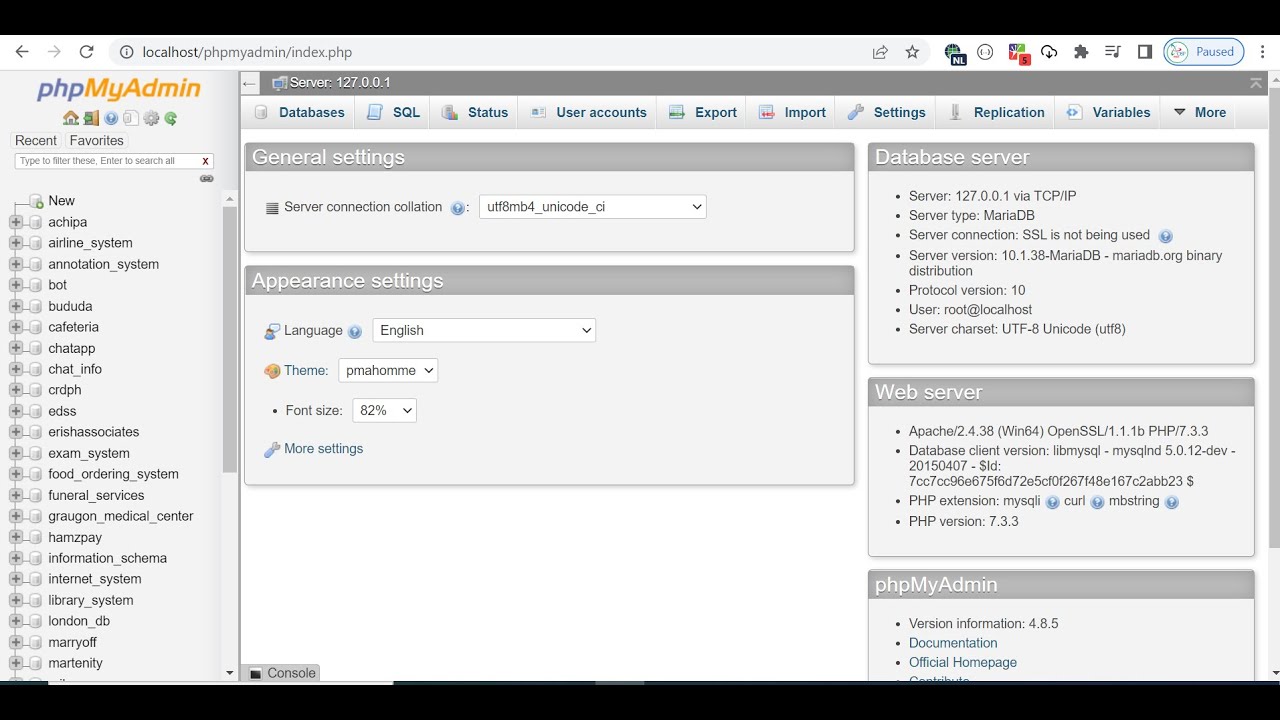The height and width of the screenshot is (720, 1280).
Task: Open help icon beside SSL not being used
Action: [1165, 237]
